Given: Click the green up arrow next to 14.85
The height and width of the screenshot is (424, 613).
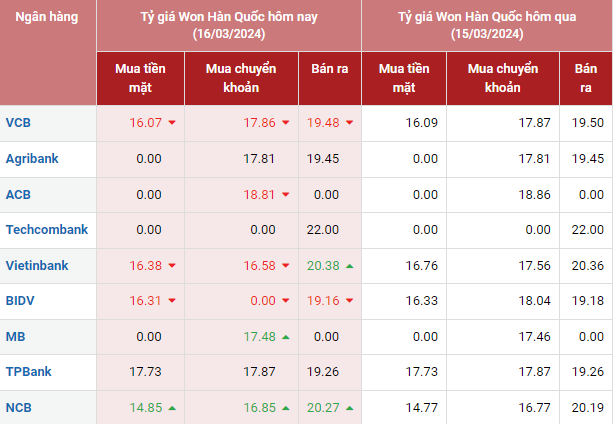Looking at the screenshot, I should [x=172, y=408].
